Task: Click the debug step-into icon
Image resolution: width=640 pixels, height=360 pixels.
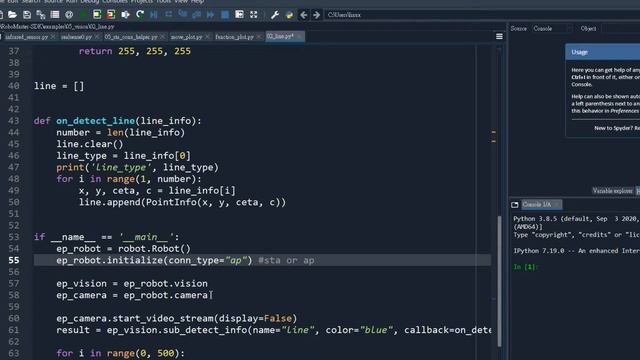Action: [182, 15]
